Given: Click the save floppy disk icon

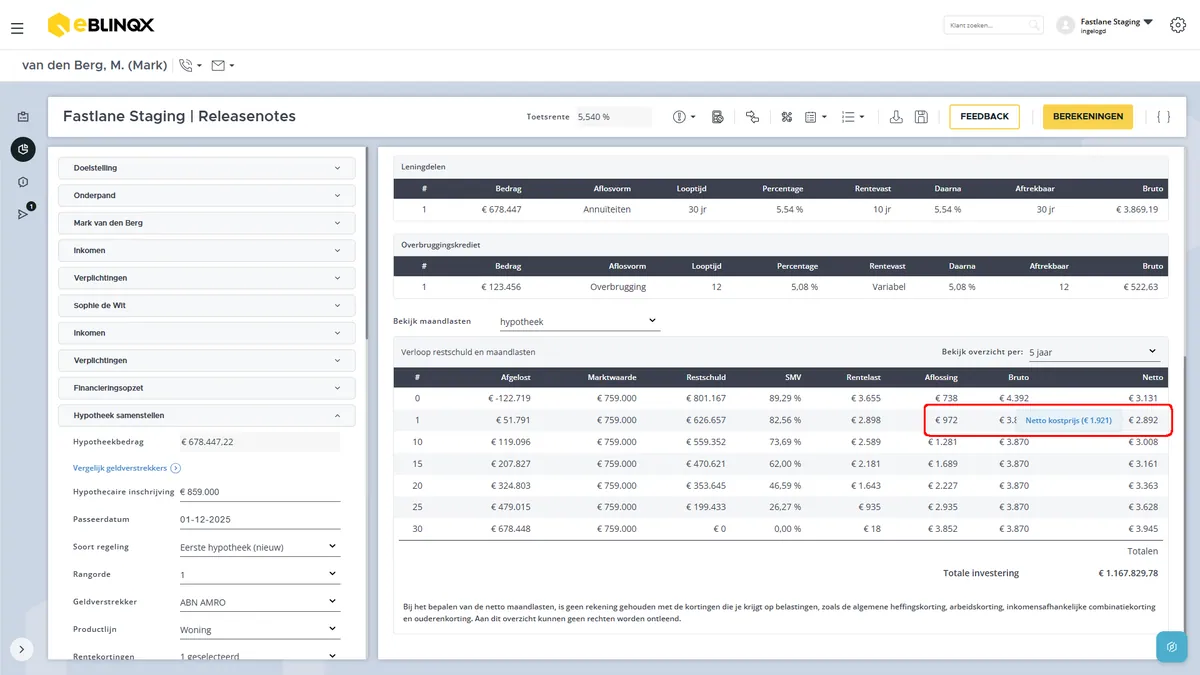Looking at the screenshot, I should [921, 117].
